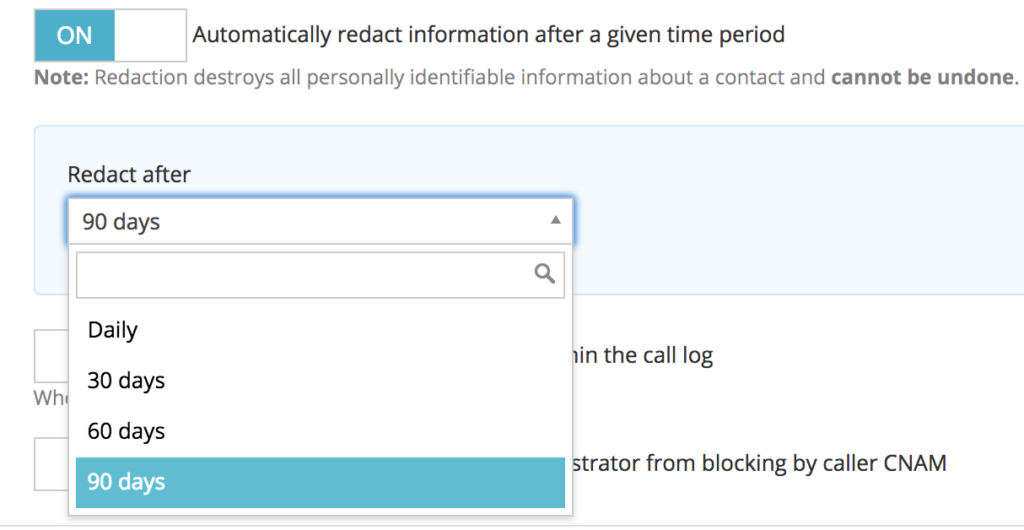Toggle the ON switch for automatic redaction
Viewport: 1024px width, 530px height.
click(x=75, y=36)
